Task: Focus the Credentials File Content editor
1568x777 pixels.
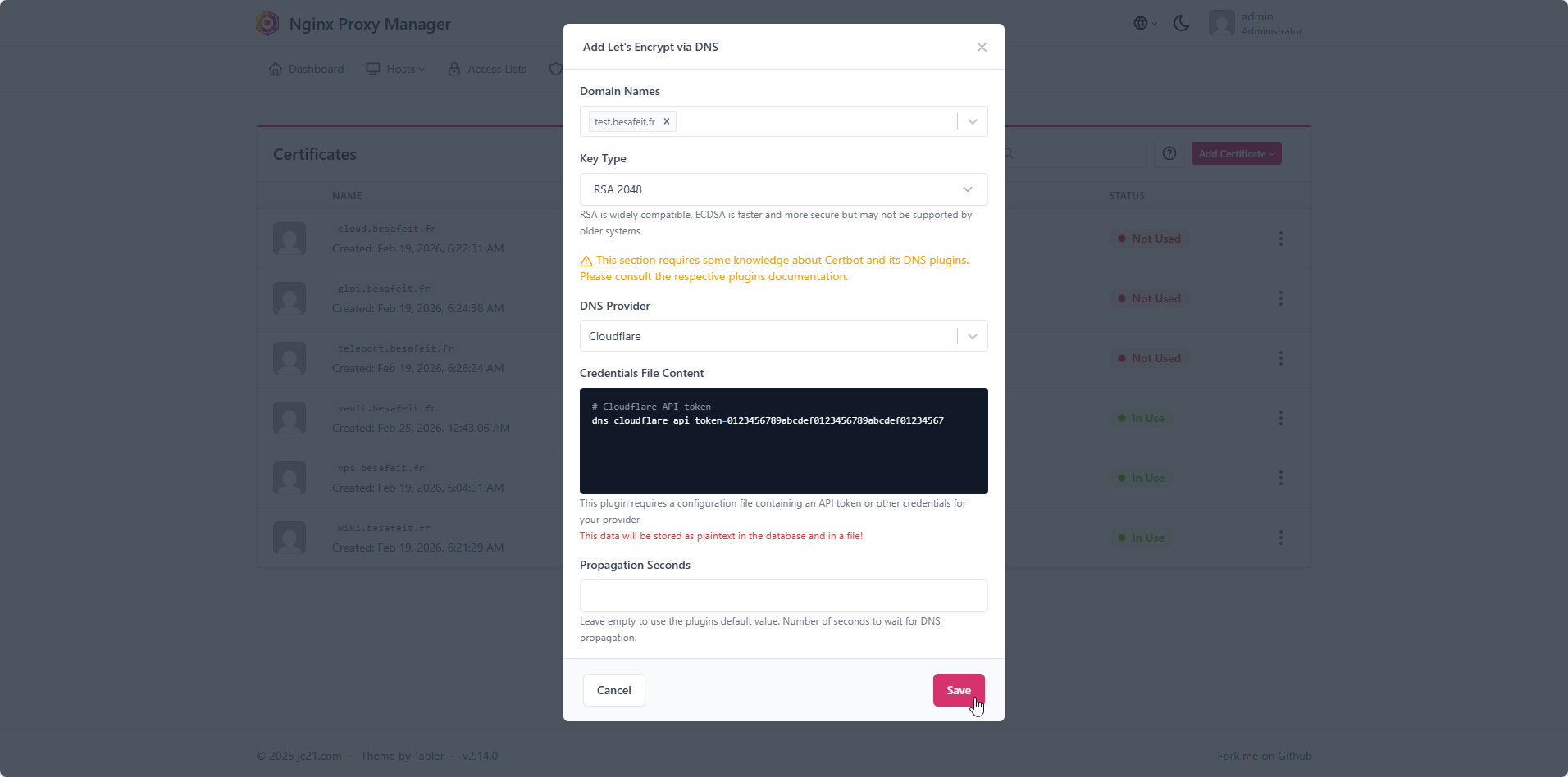Action: click(783, 441)
